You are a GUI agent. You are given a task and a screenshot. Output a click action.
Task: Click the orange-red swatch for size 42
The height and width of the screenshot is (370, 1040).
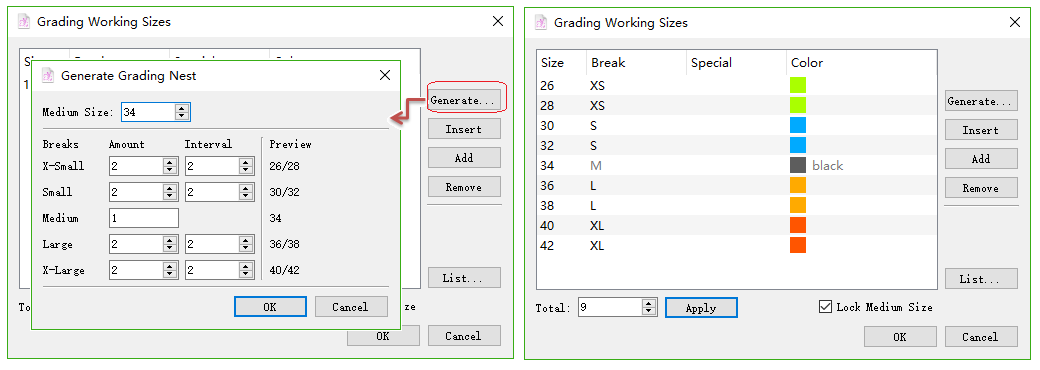pyautogui.click(x=798, y=245)
